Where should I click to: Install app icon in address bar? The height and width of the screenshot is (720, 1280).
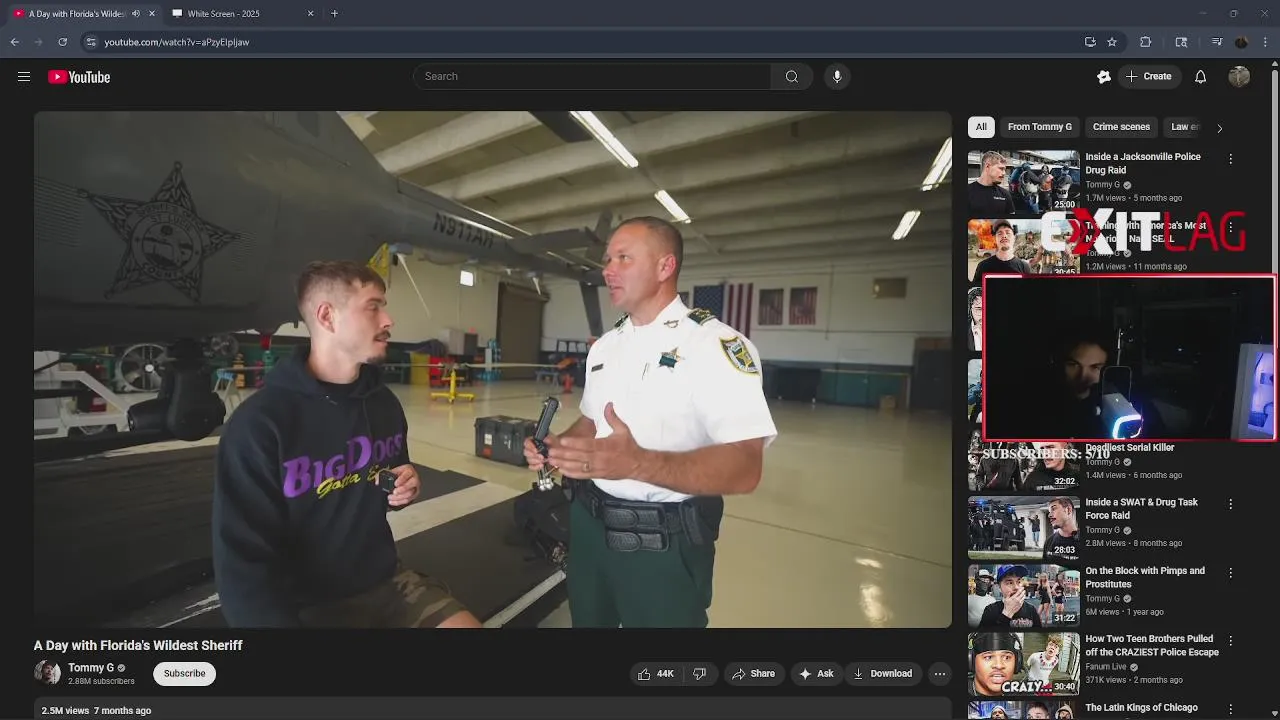tap(1090, 42)
